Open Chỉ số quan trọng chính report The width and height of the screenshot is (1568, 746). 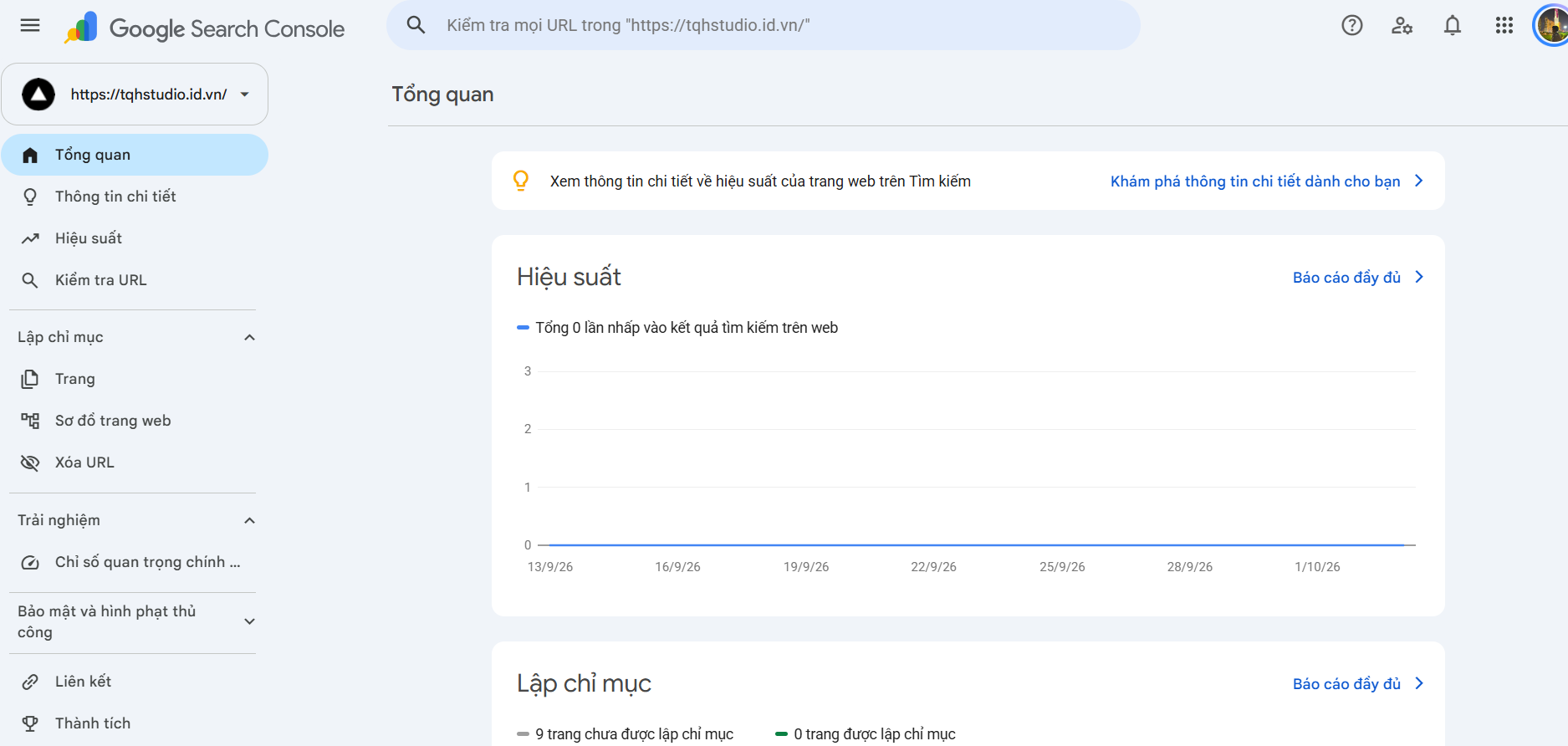(135, 562)
